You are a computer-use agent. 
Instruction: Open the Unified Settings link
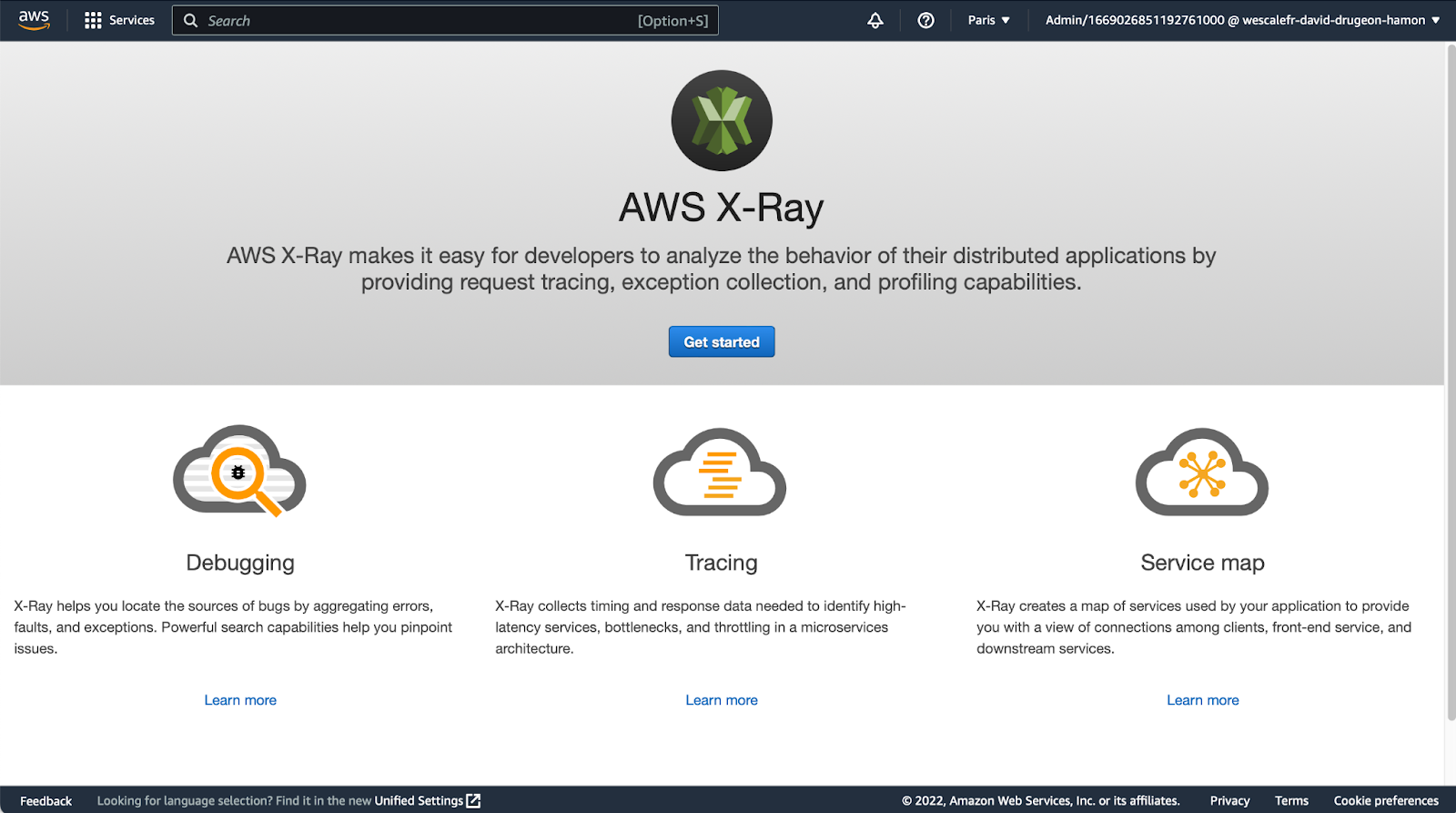(420, 801)
